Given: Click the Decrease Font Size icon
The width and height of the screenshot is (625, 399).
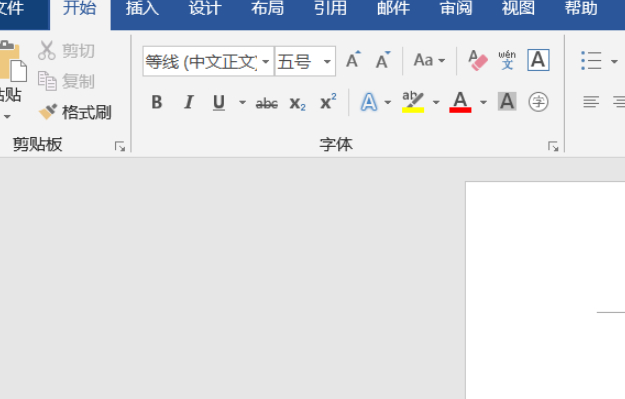Looking at the screenshot, I should pyautogui.click(x=383, y=60).
